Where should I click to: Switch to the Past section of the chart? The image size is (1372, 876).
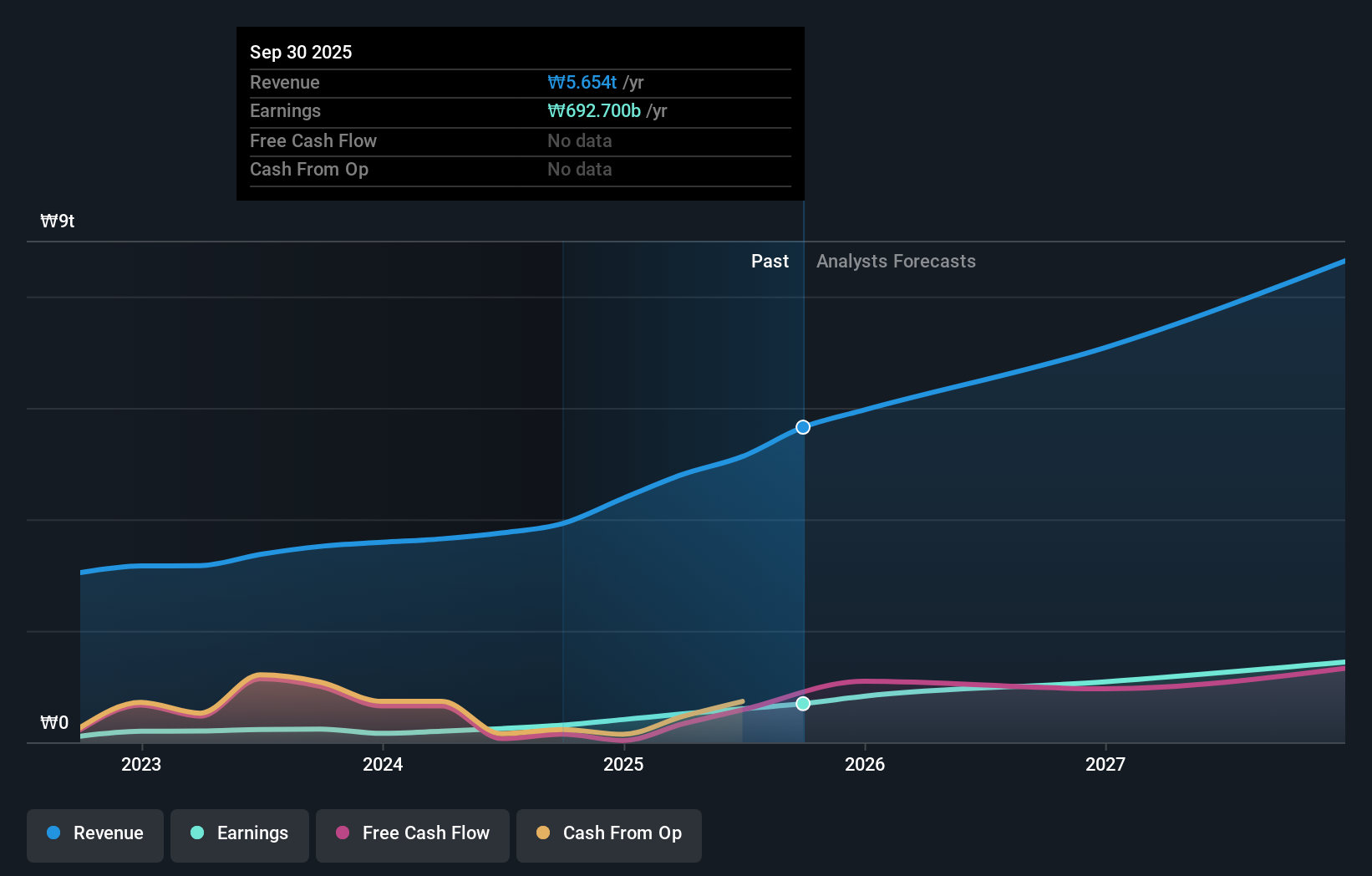pyautogui.click(x=770, y=261)
